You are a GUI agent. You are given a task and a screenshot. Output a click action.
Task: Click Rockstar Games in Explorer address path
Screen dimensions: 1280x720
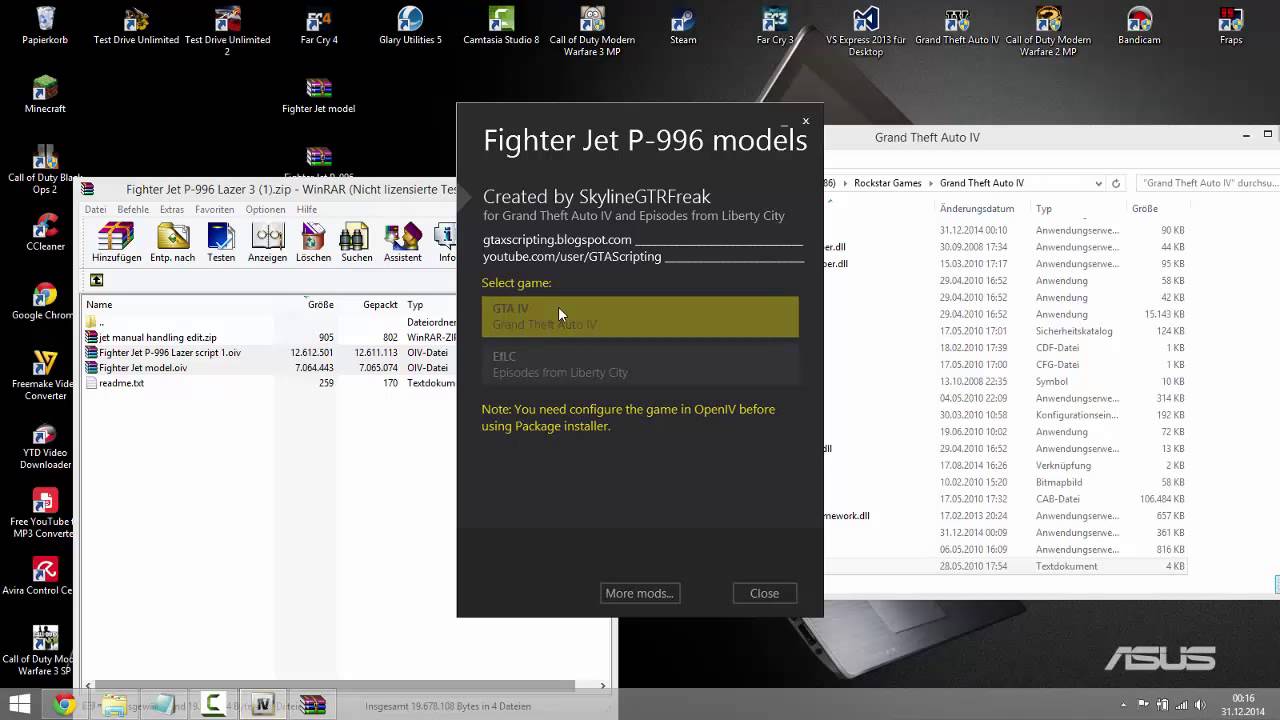point(887,183)
